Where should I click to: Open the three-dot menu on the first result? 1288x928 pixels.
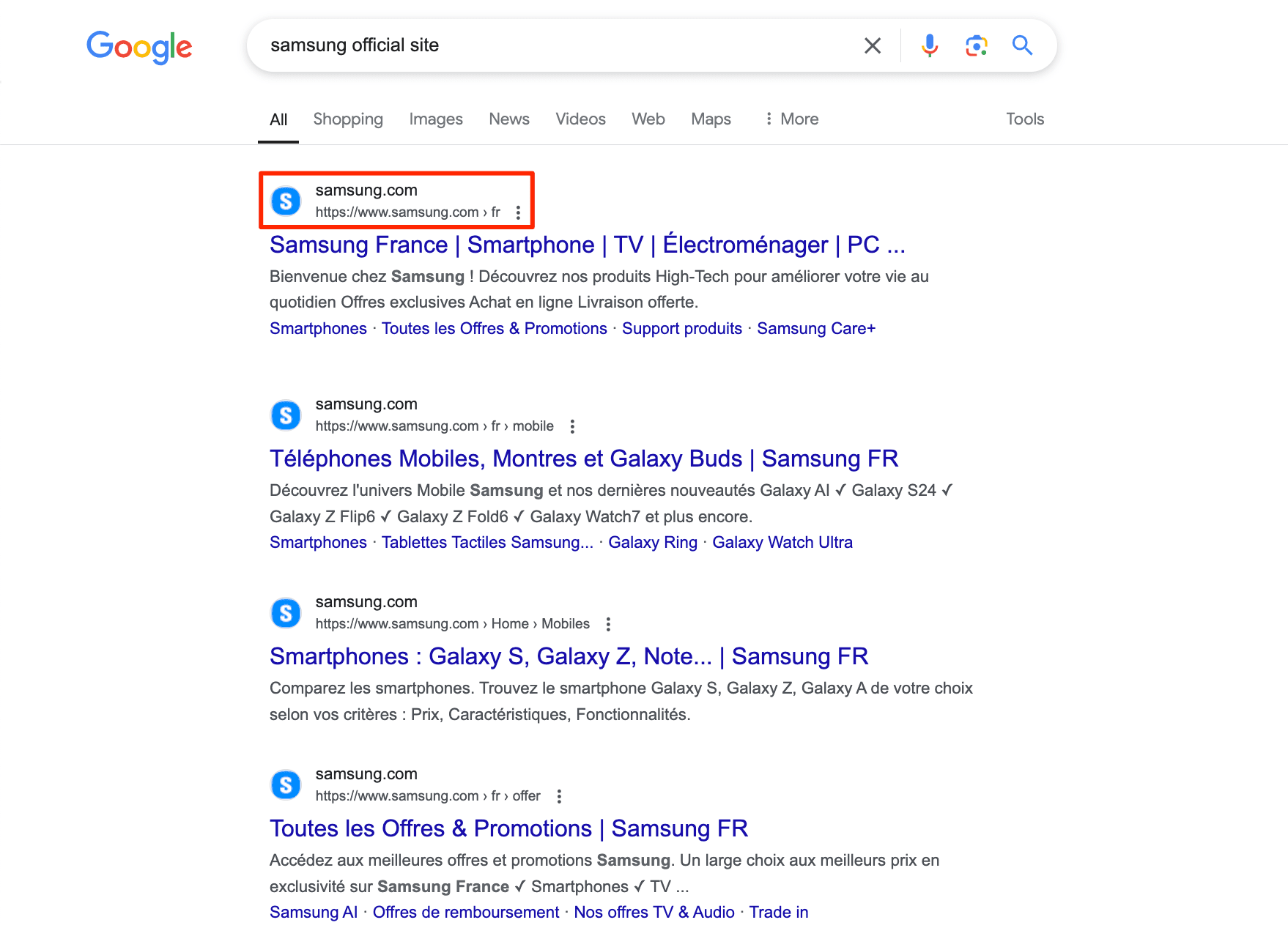point(518,212)
